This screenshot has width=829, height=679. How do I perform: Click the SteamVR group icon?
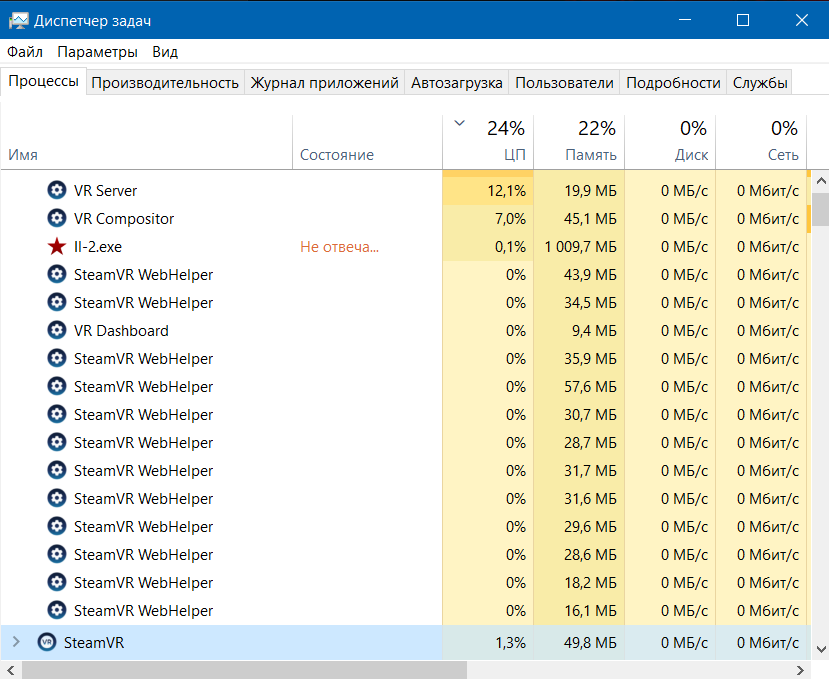46,642
